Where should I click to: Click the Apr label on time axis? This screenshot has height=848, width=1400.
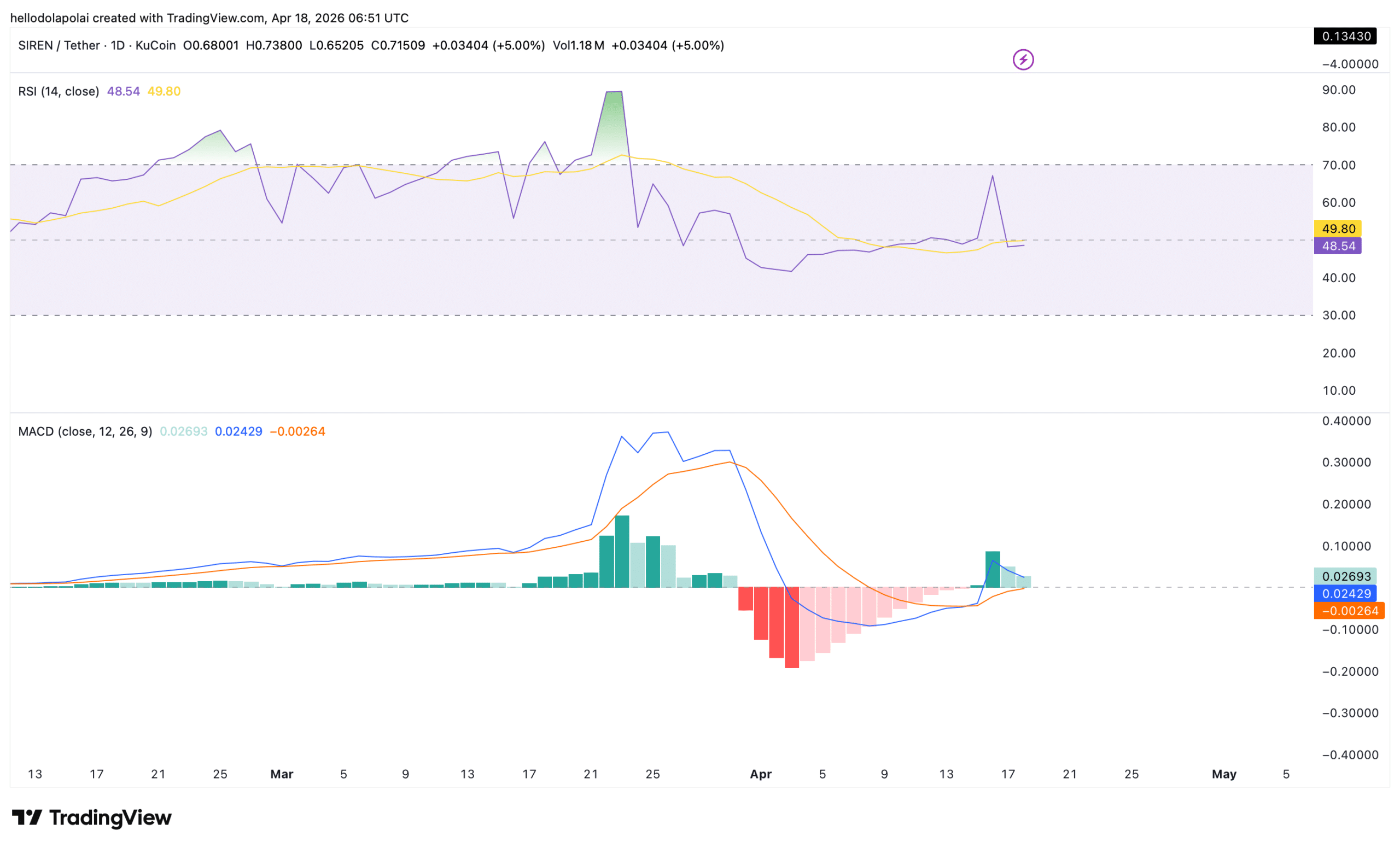click(760, 774)
